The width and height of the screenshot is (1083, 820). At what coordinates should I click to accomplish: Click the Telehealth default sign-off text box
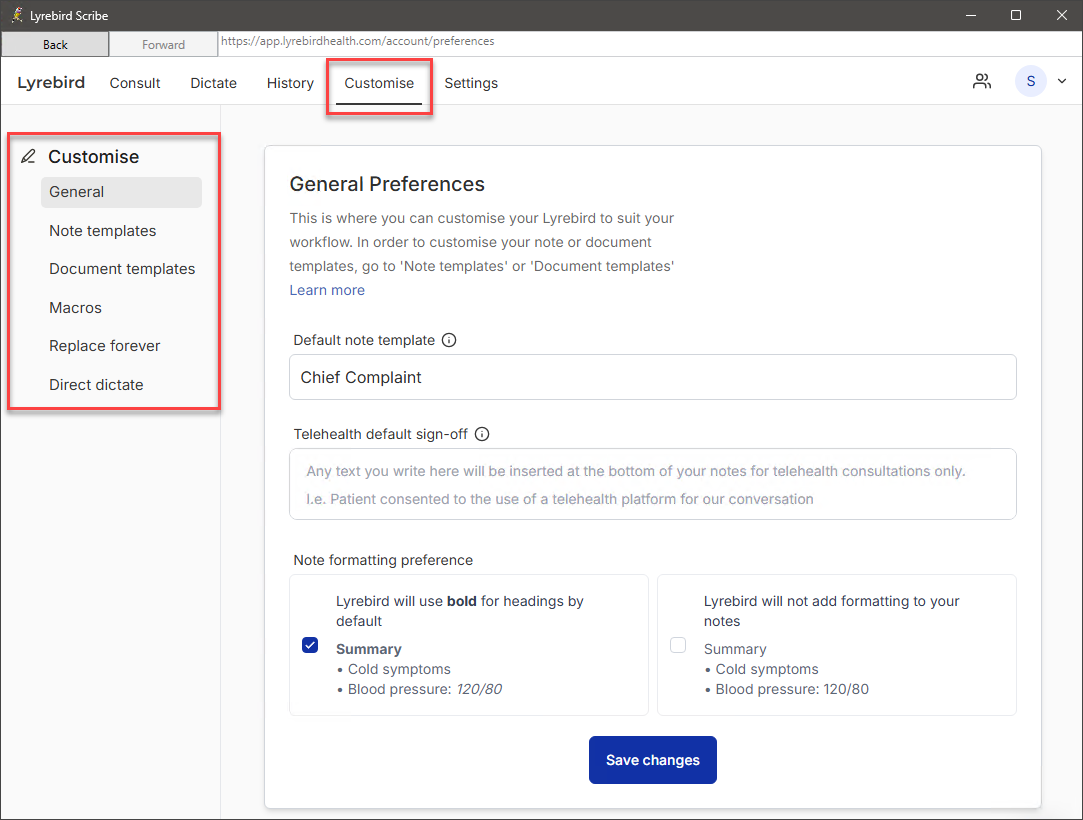point(653,484)
